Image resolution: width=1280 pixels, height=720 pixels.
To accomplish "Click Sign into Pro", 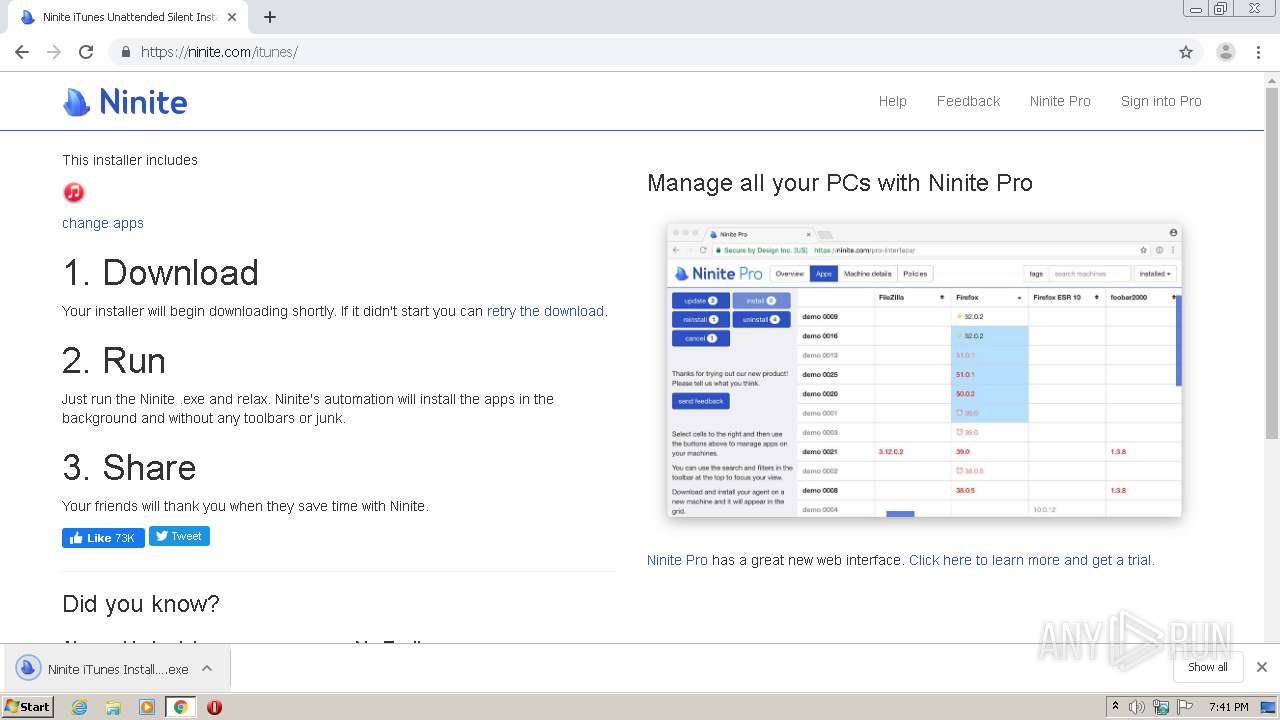I will (1161, 101).
